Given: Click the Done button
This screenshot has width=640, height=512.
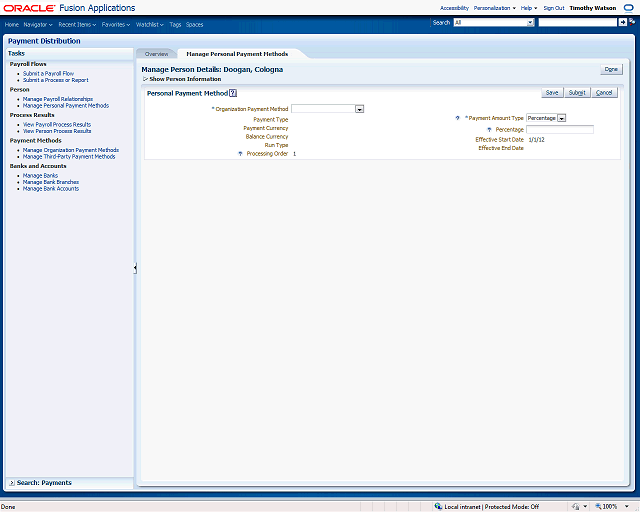Looking at the screenshot, I should (611, 70).
